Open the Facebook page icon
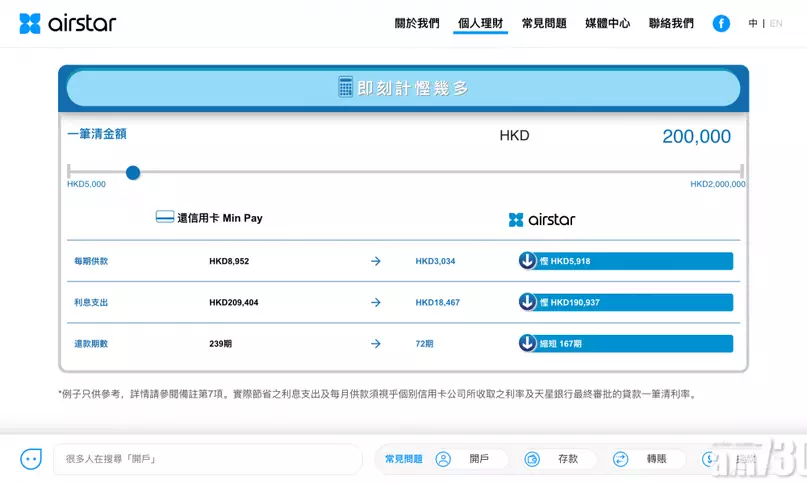807x484 pixels. pyautogui.click(x=721, y=23)
